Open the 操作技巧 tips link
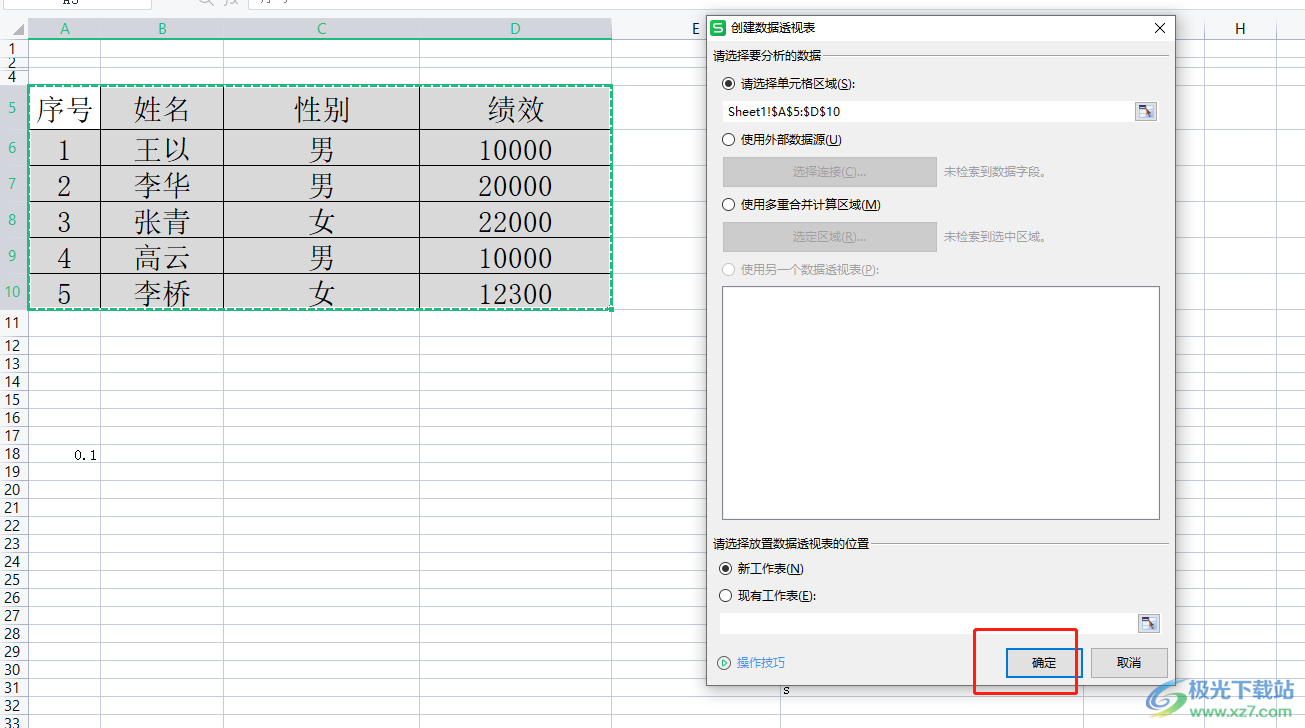Viewport: 1305px width, 728px height. click(x=761, y=662)
